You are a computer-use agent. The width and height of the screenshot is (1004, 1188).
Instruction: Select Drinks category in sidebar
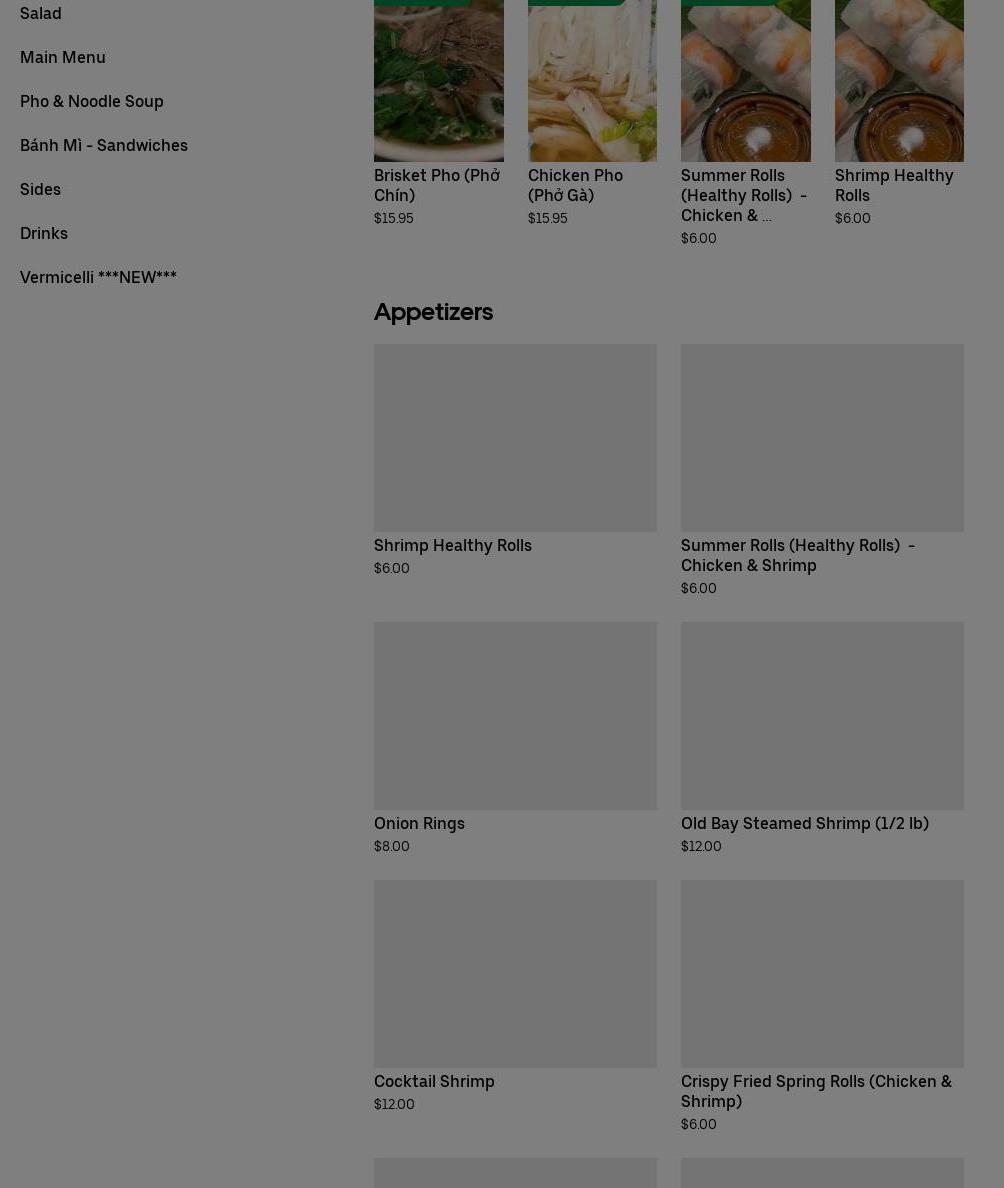[43, 233]
